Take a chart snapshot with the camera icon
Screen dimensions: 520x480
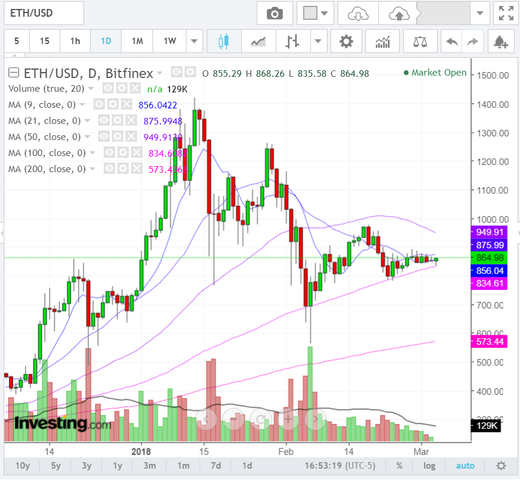pos(275,13)
